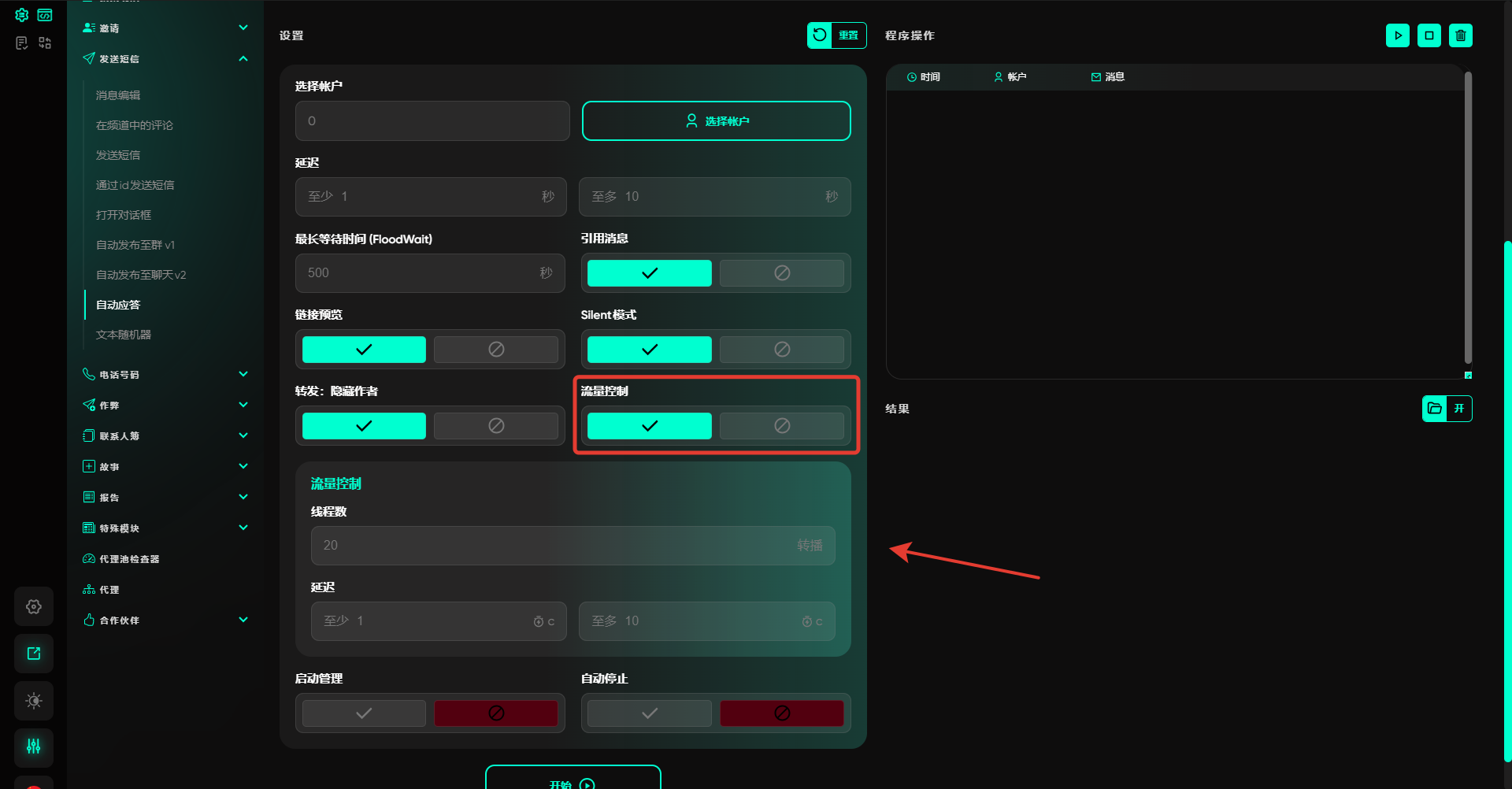The image size is (1512, 789).
Task: Click the 重置 reset button
Action: click(x=837, y=35)
